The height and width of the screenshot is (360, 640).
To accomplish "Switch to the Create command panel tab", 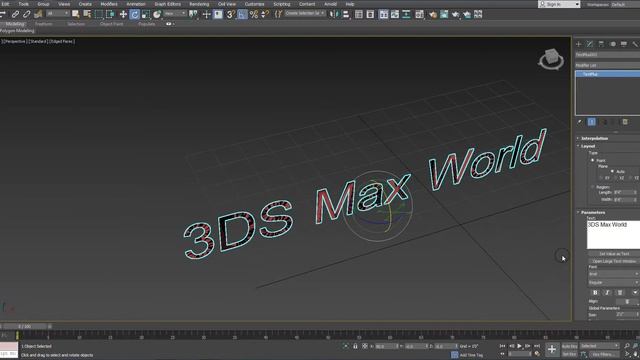I will (579, 44).
